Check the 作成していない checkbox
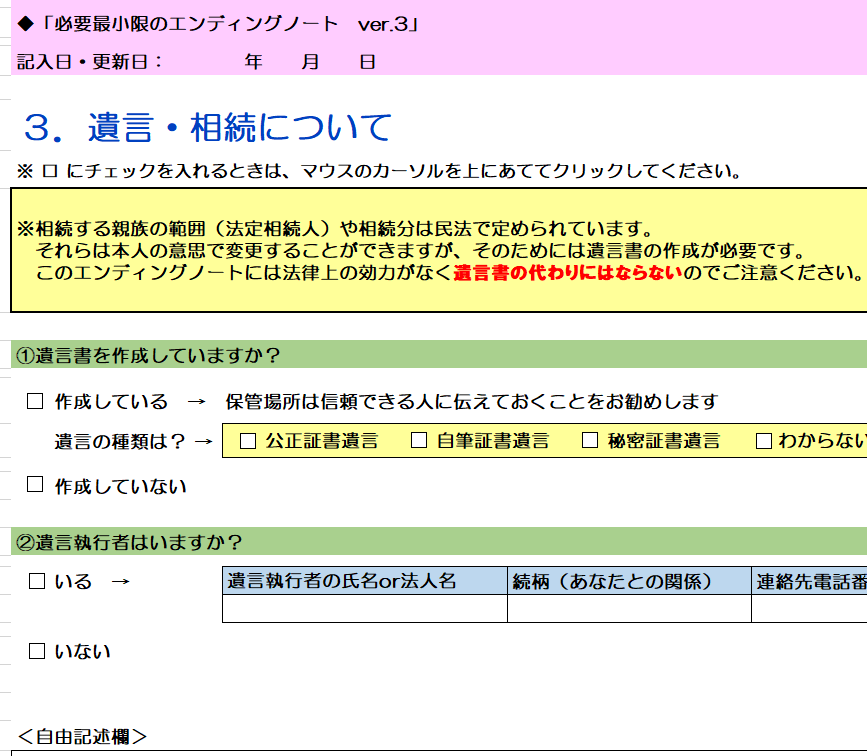Image resolution: width=867 pixels, height=756 pixels. pyautogui.click(x=35, y=484)
